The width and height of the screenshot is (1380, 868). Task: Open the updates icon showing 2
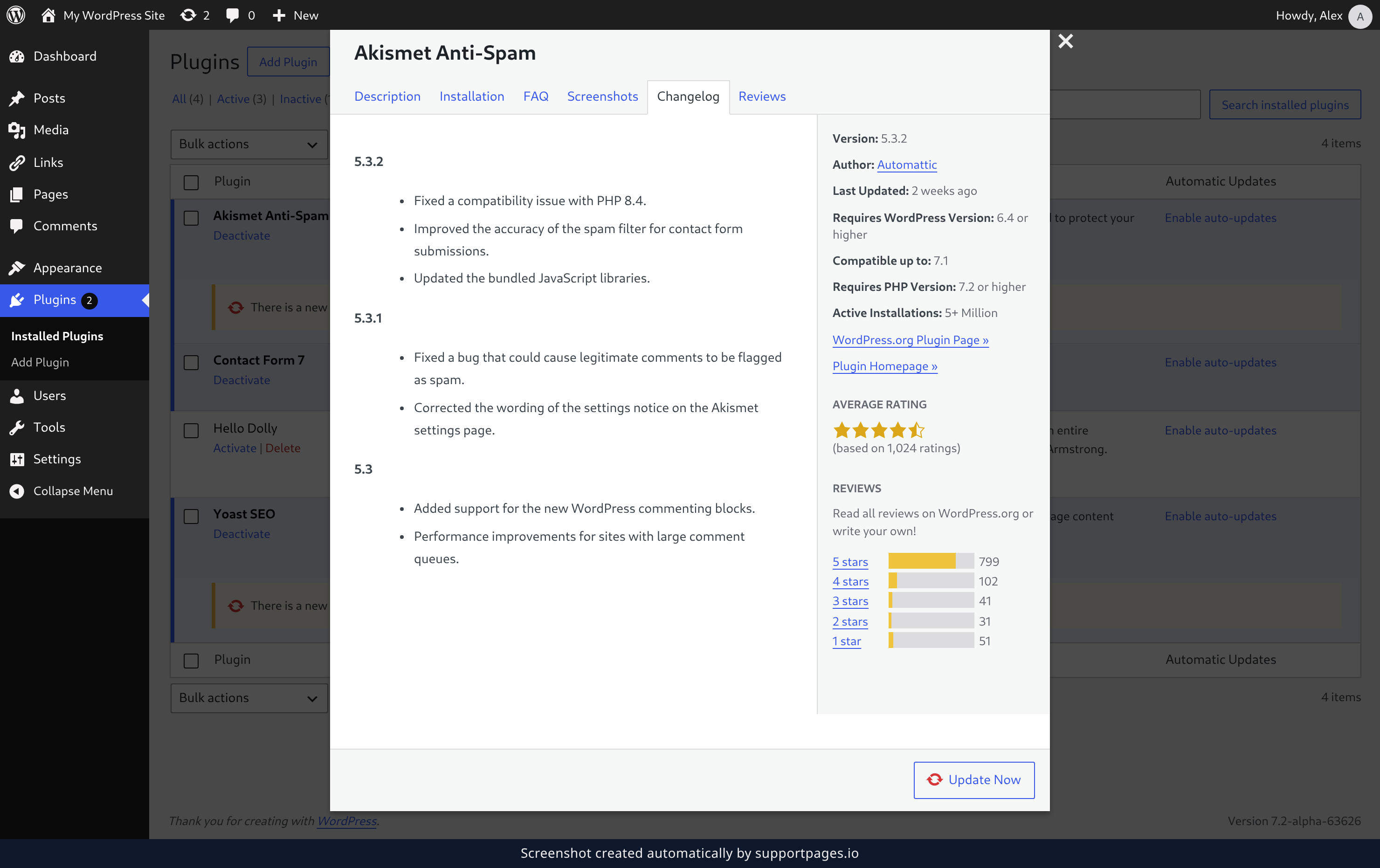[x=195, y=15]
